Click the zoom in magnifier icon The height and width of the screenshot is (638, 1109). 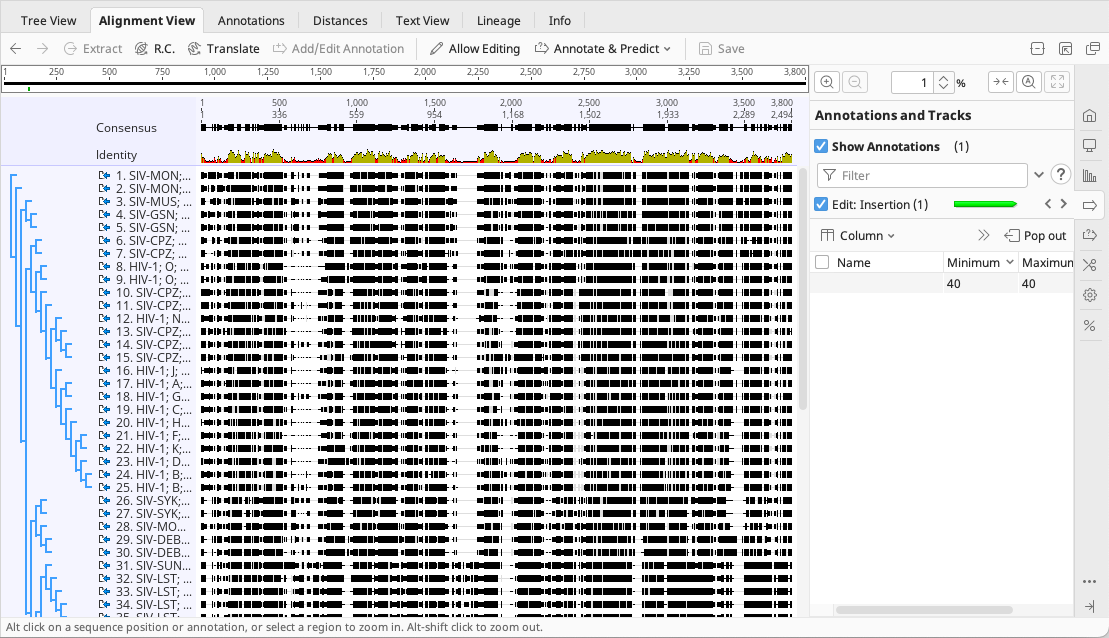(x=827, y=83)
